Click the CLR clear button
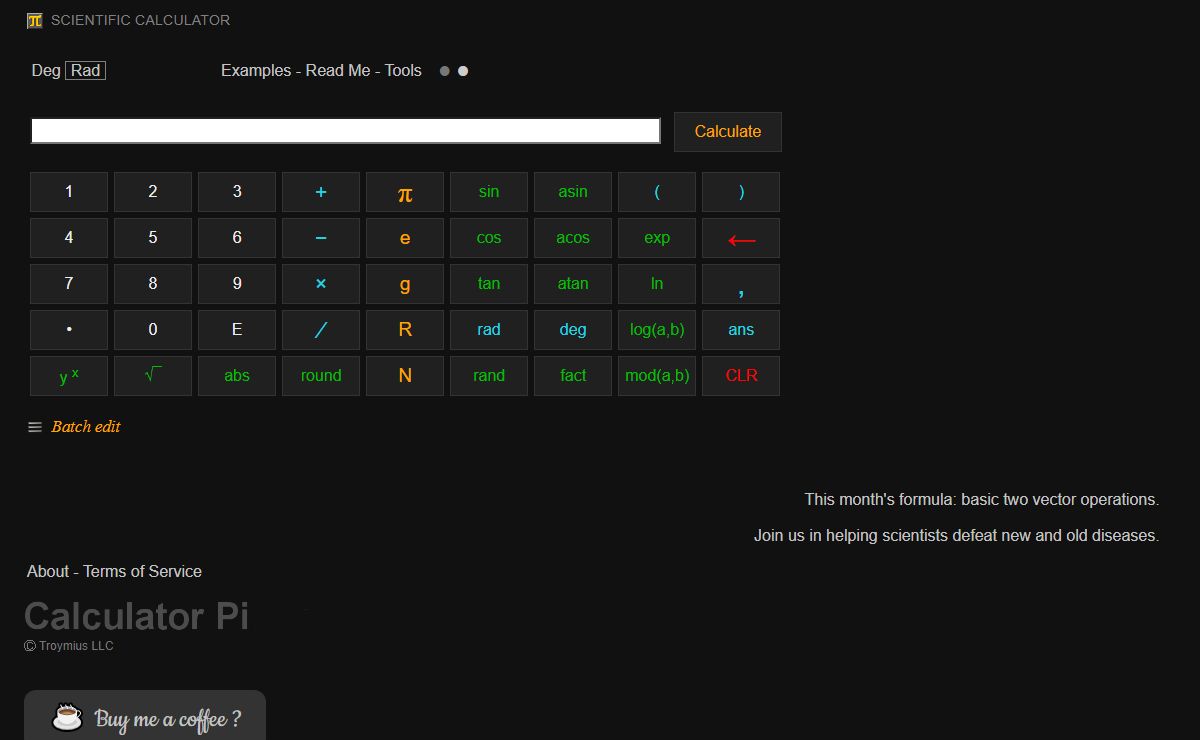 tap(741, 376)
